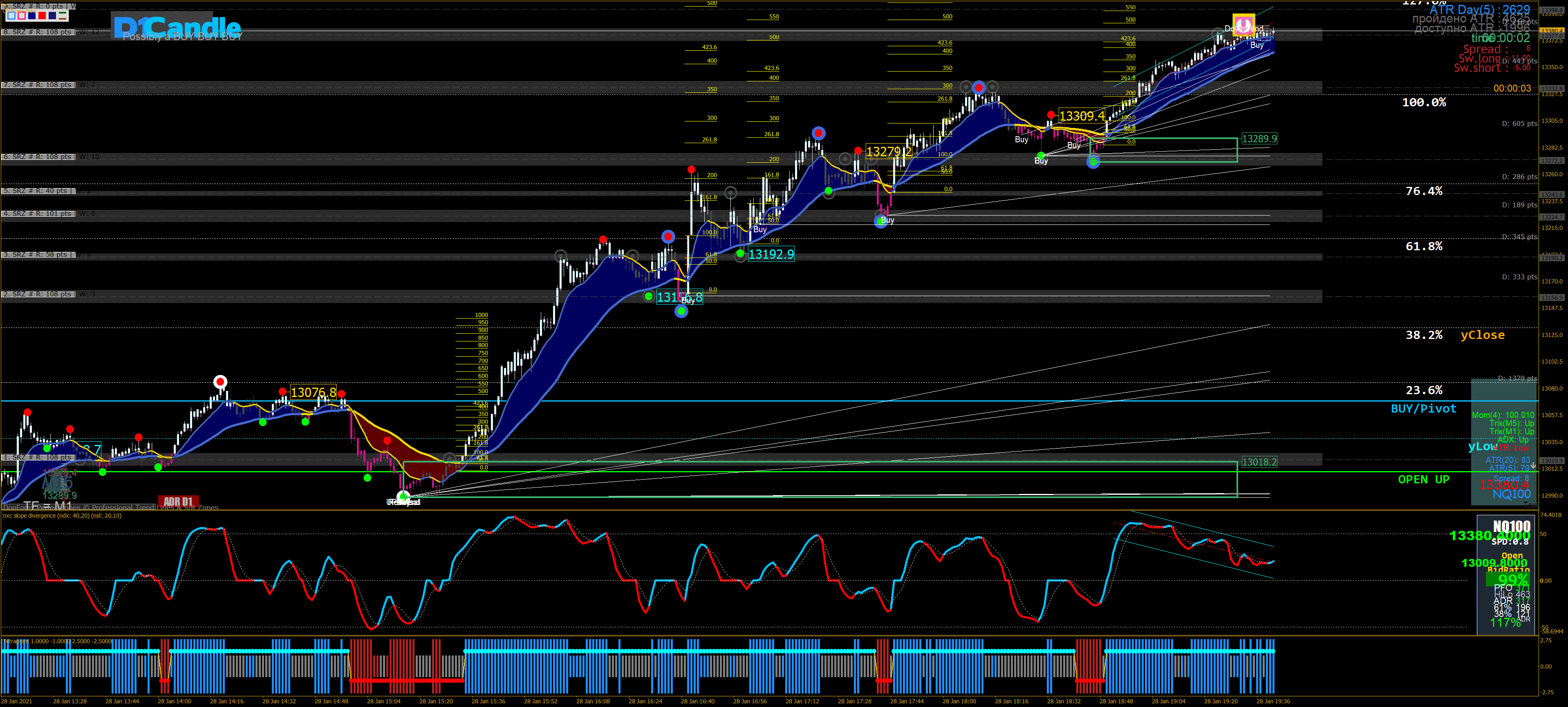The width and height of the screenshot is (1568, 707).
Task: Click the 13289.9 green box price tag
Action: 1259,139
